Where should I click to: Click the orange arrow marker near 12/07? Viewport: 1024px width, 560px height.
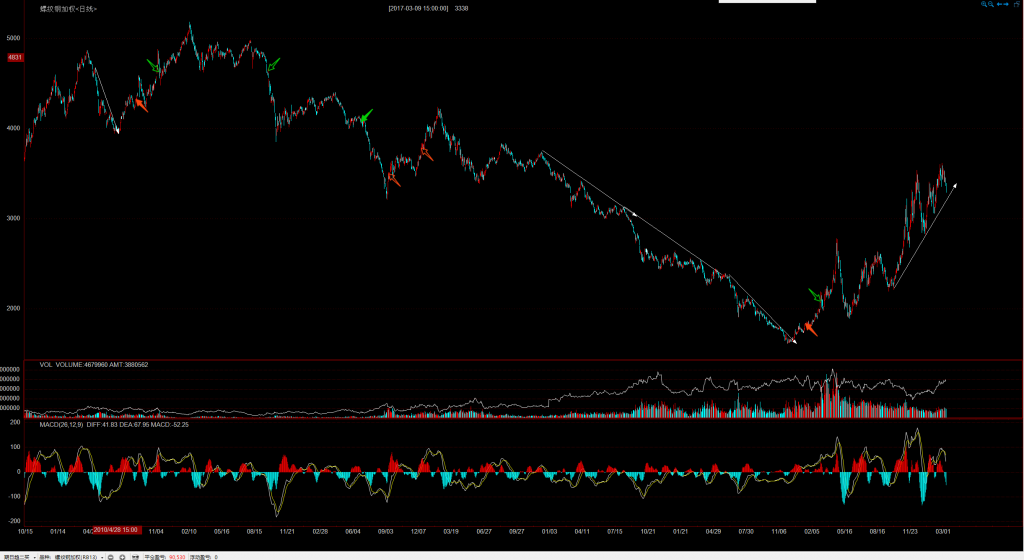pos(427,154)
